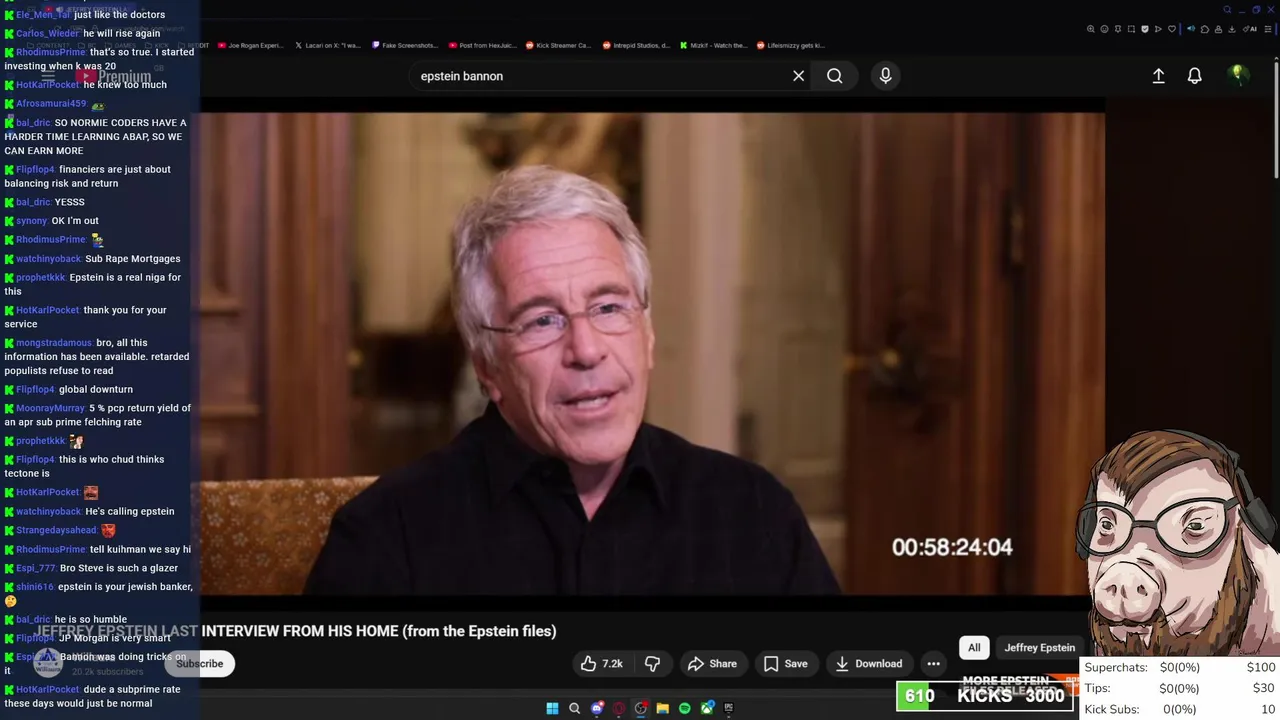The image size is (1280, 720).
Task: Like the video with 7.2k likes
Action: 602,663
